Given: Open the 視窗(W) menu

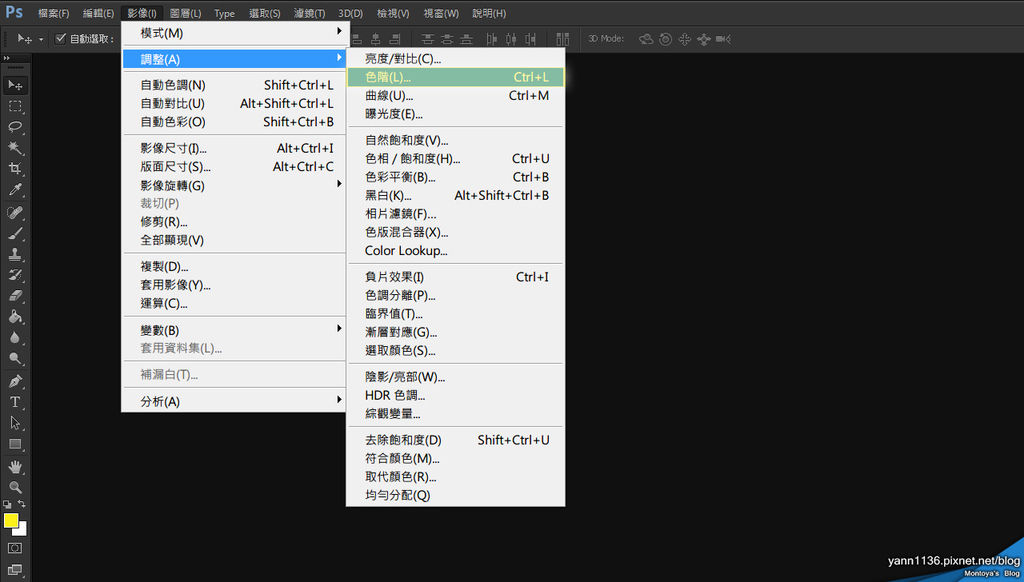Looking at the screenshot, I should pyautogui.click(x=441, y=13).
